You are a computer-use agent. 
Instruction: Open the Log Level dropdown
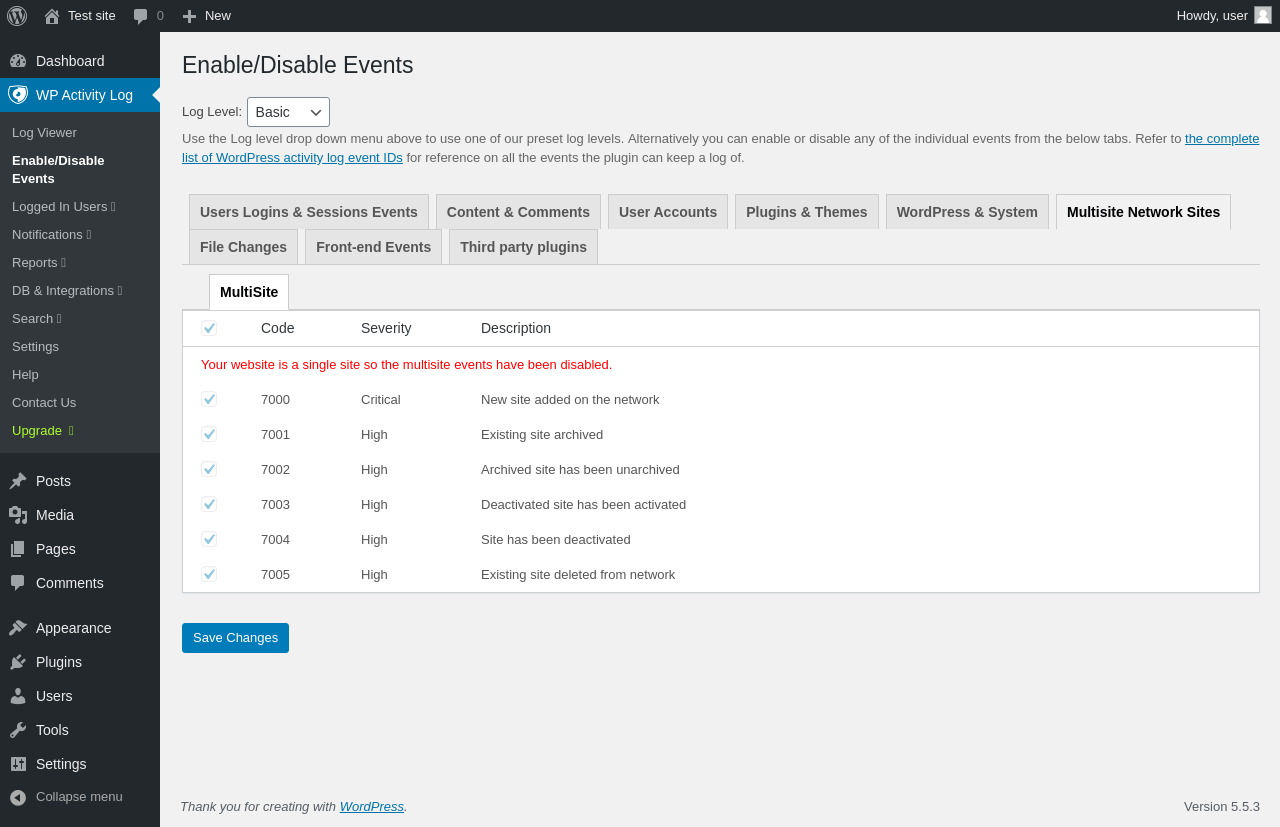pyautogui.click(x=288, y=112)
